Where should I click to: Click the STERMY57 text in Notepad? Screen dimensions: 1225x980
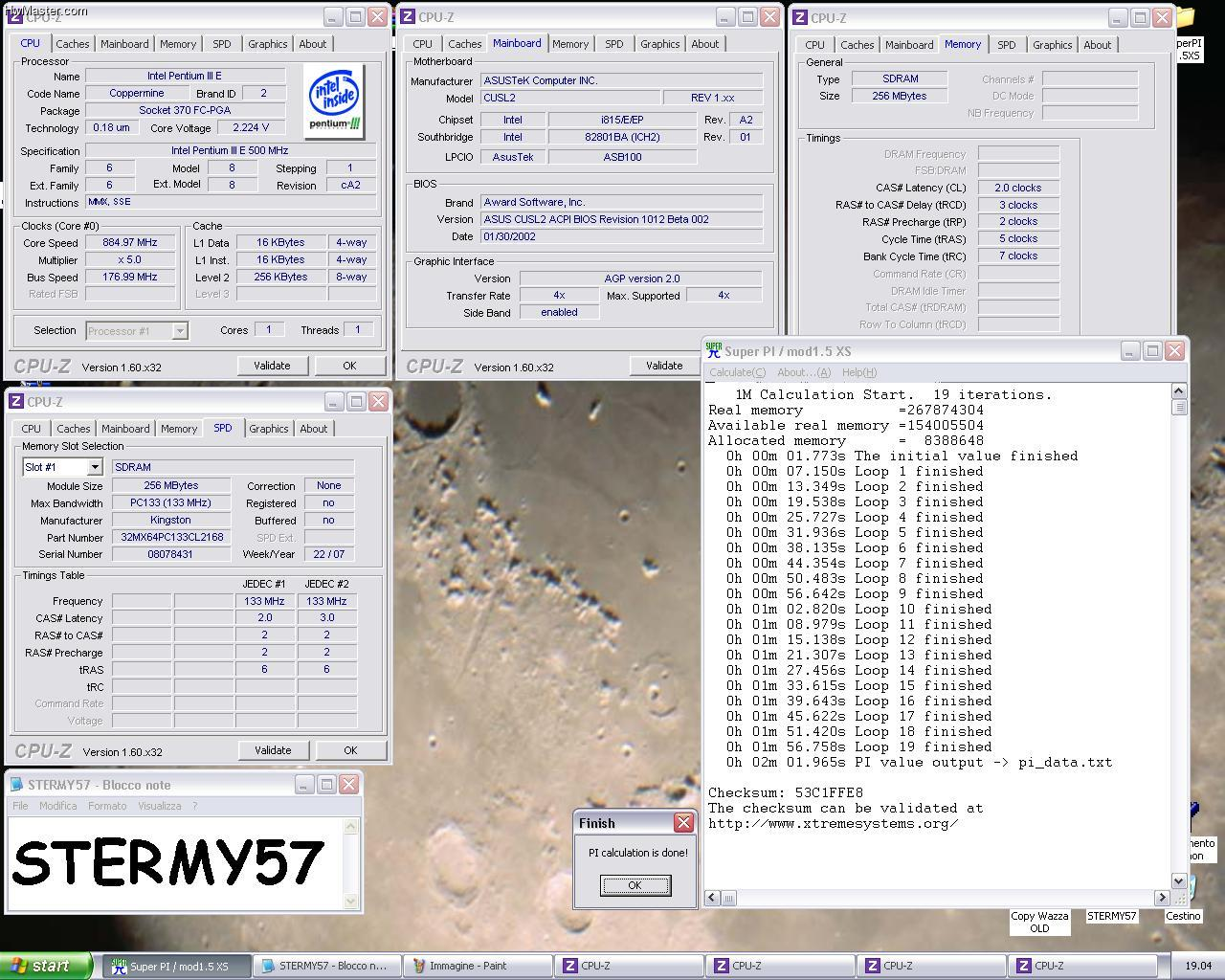coord(168,861)
